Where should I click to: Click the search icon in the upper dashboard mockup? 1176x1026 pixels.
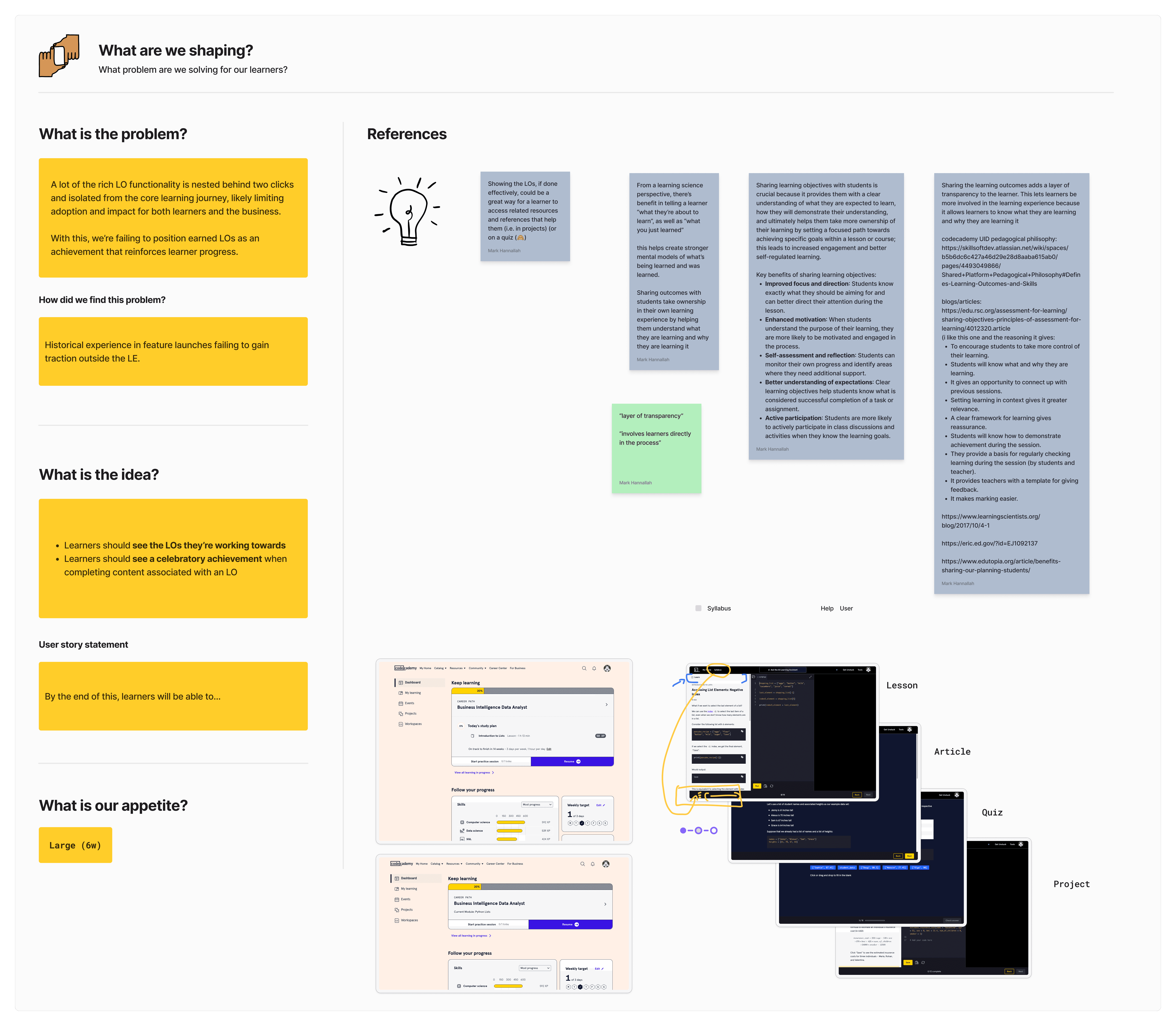tap(584, 668)
